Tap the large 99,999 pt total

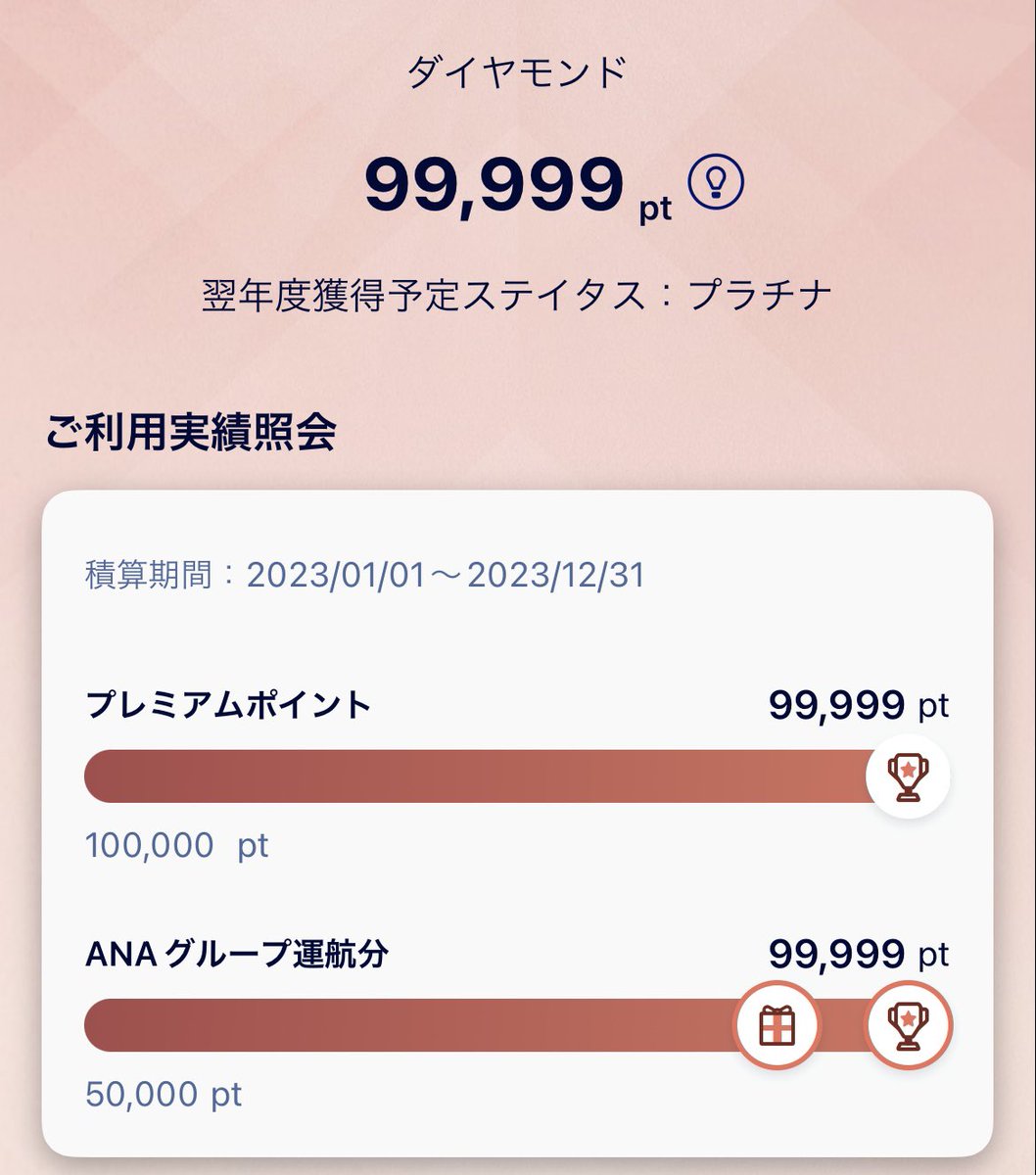518,187
